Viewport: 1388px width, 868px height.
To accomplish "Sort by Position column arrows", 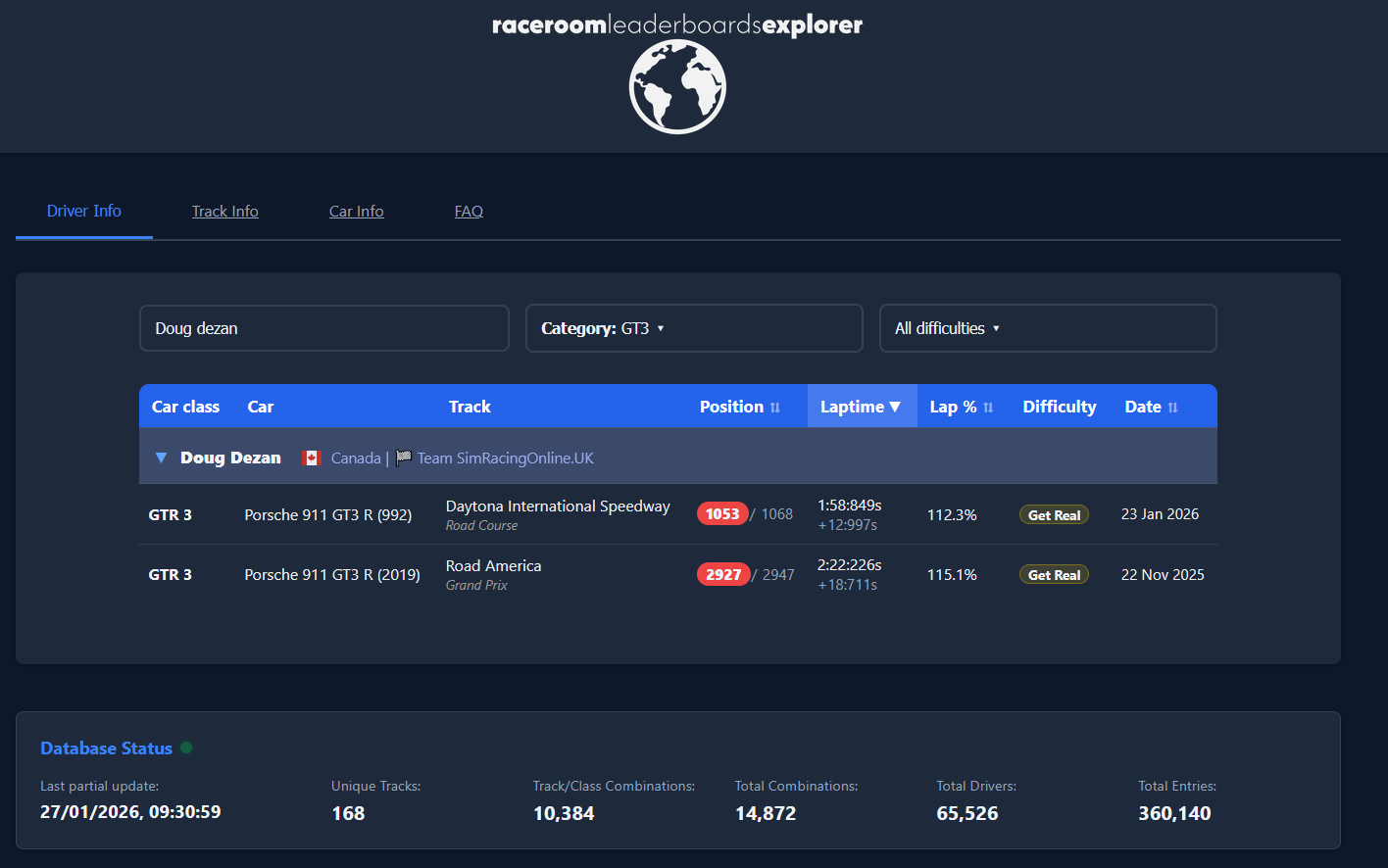I will [x=775, y=408].
